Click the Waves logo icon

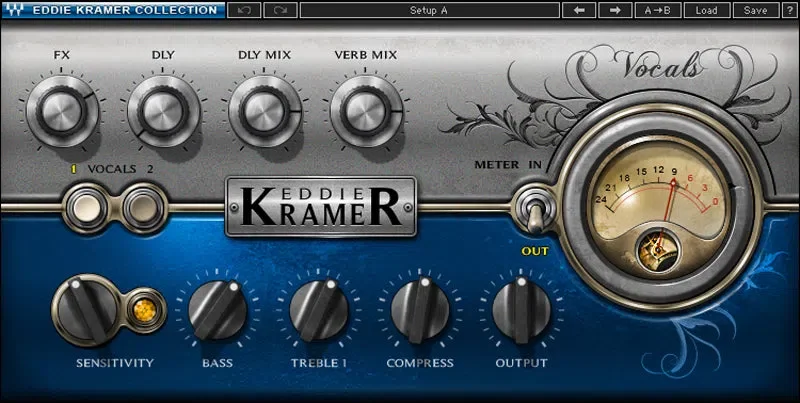coord(15,10)
